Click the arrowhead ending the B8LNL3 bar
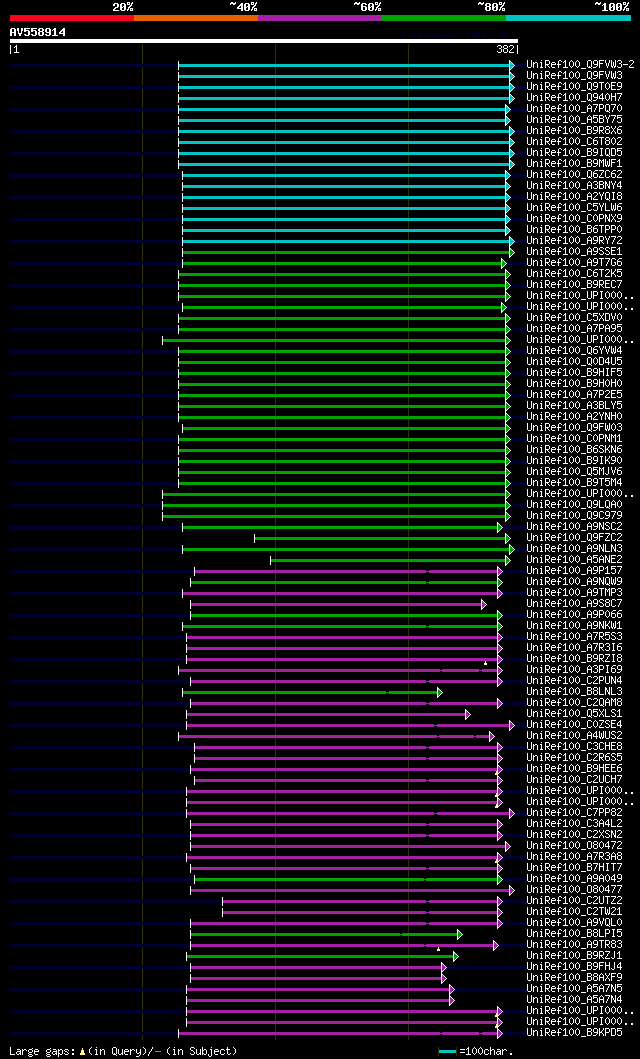 point(439,692)
